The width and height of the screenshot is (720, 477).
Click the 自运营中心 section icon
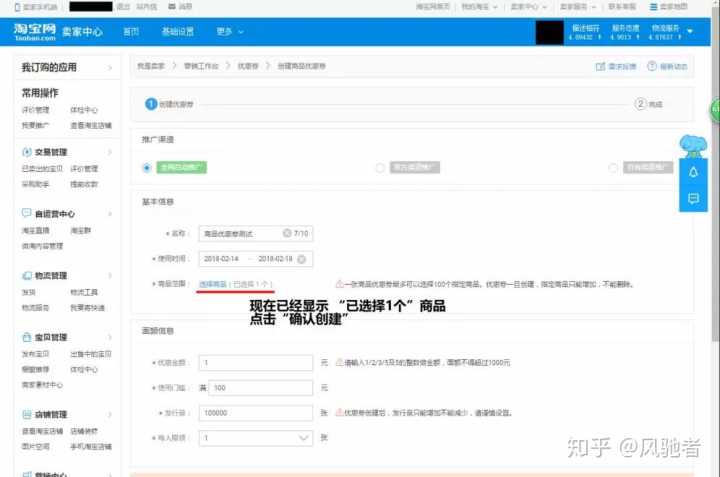[x=26, y=214]
